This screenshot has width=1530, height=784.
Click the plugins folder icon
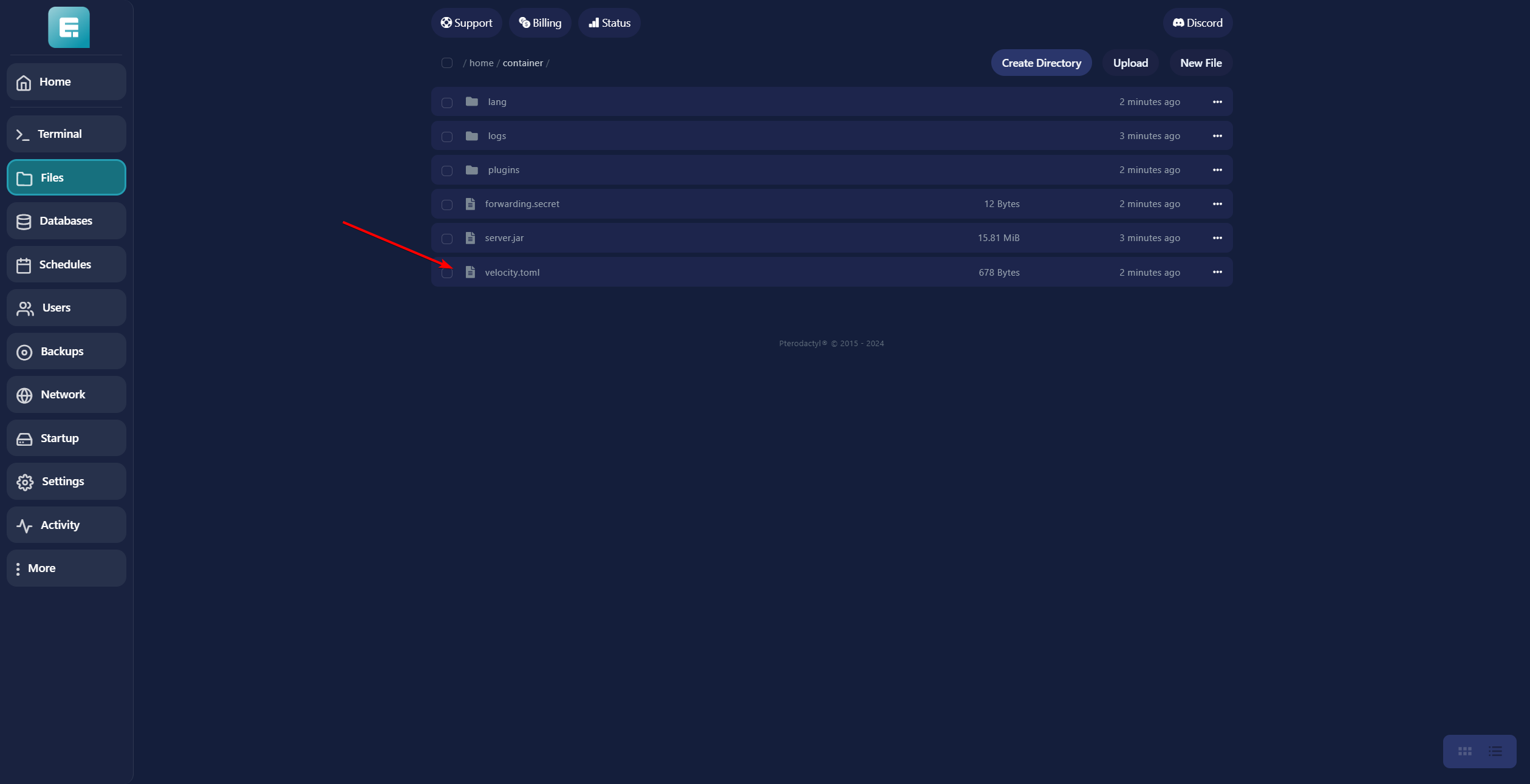[x=471, y=170]
